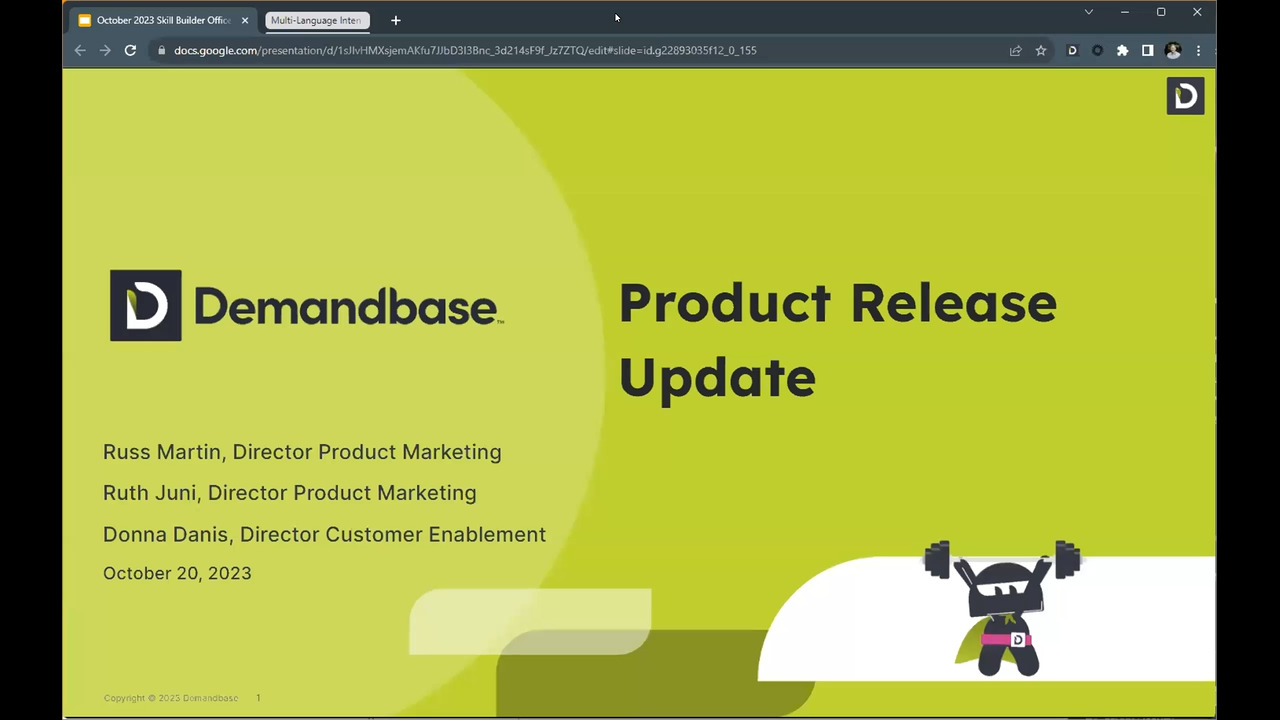Expand the tab search chevron
The height and width of the screenshot is (720, 1280).
(x=1089, y=12)
